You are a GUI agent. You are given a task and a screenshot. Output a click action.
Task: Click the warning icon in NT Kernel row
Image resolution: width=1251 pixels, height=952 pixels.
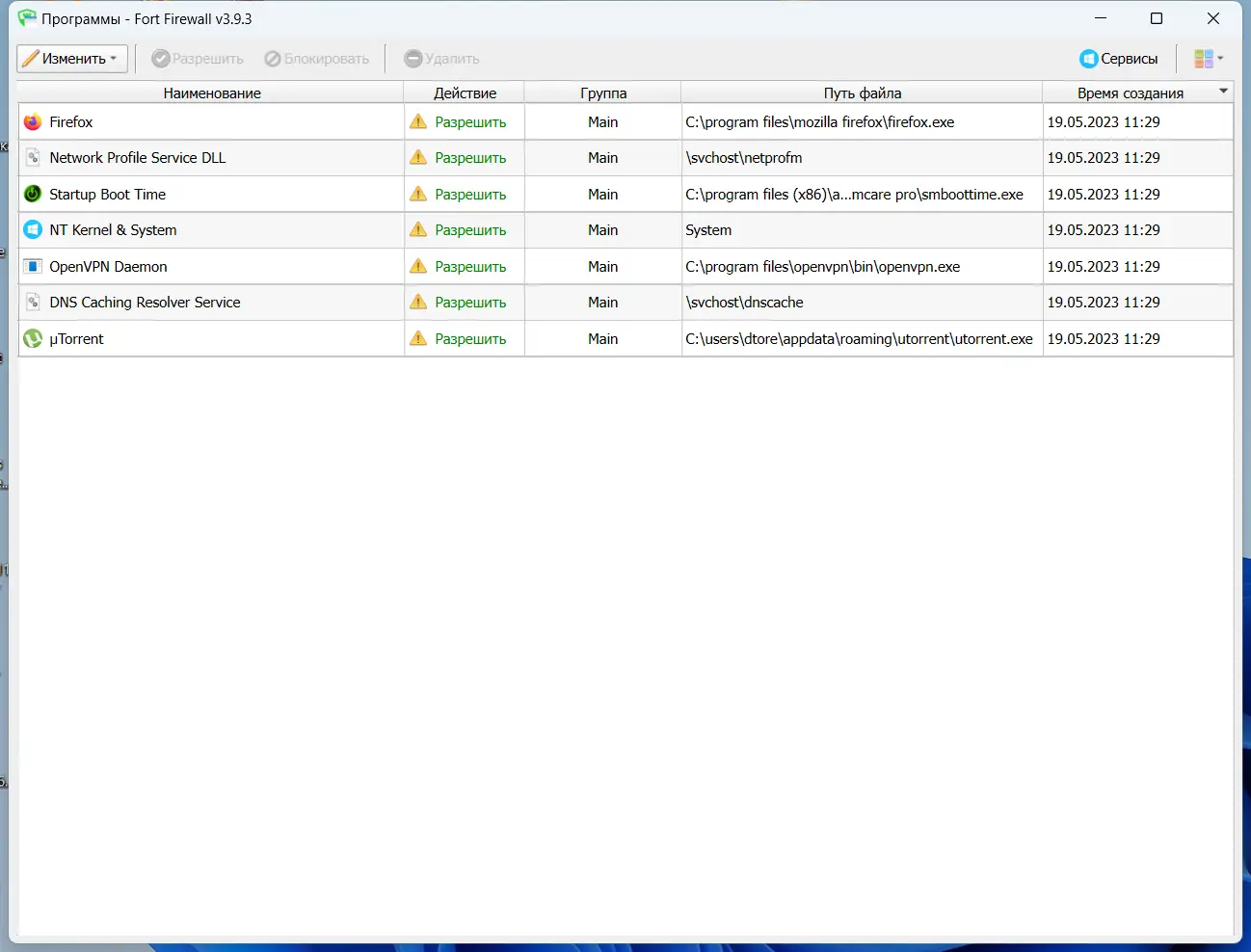(418, 230)
